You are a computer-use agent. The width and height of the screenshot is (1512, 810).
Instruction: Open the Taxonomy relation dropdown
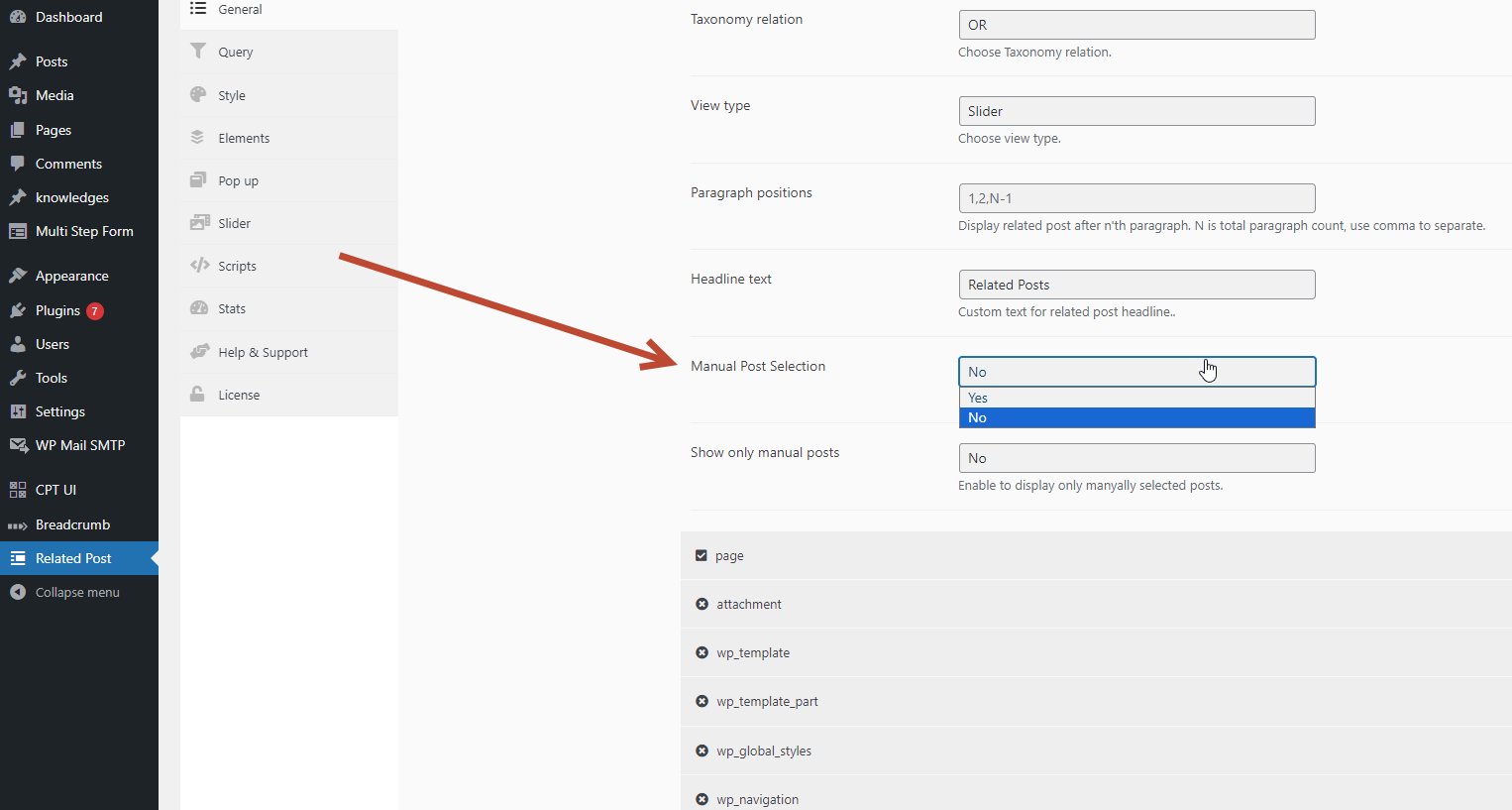click(x=1136, y=25)
